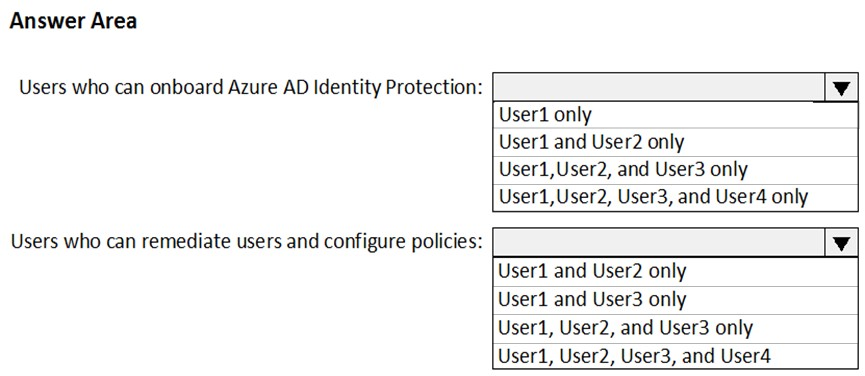Viewport: 865px width, 376px height.
Task: Click the 'Azure AD Identity Protection' text
Action: 355,87
